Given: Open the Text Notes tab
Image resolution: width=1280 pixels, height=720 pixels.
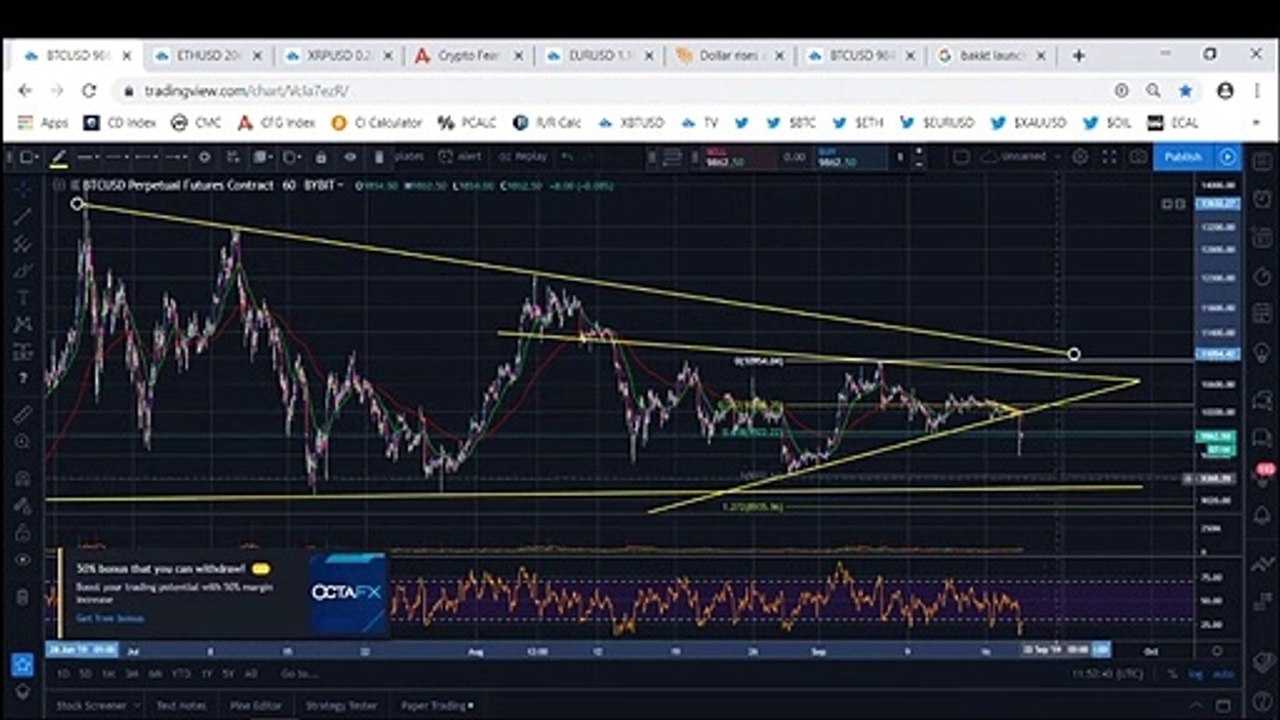Looking at the screenshot, I should [x=182, y=705].
